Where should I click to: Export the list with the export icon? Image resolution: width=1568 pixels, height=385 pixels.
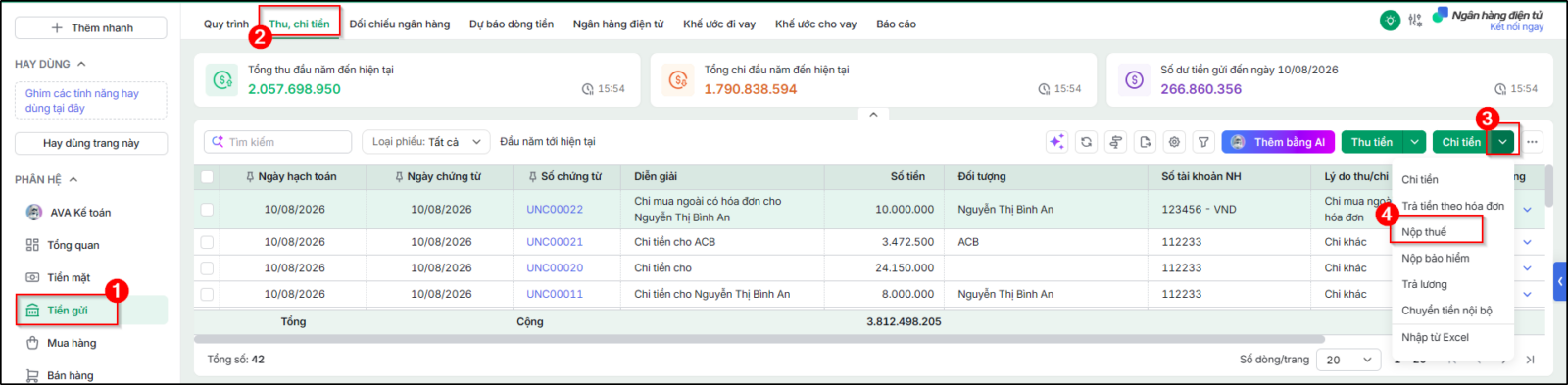point(1145,142)
